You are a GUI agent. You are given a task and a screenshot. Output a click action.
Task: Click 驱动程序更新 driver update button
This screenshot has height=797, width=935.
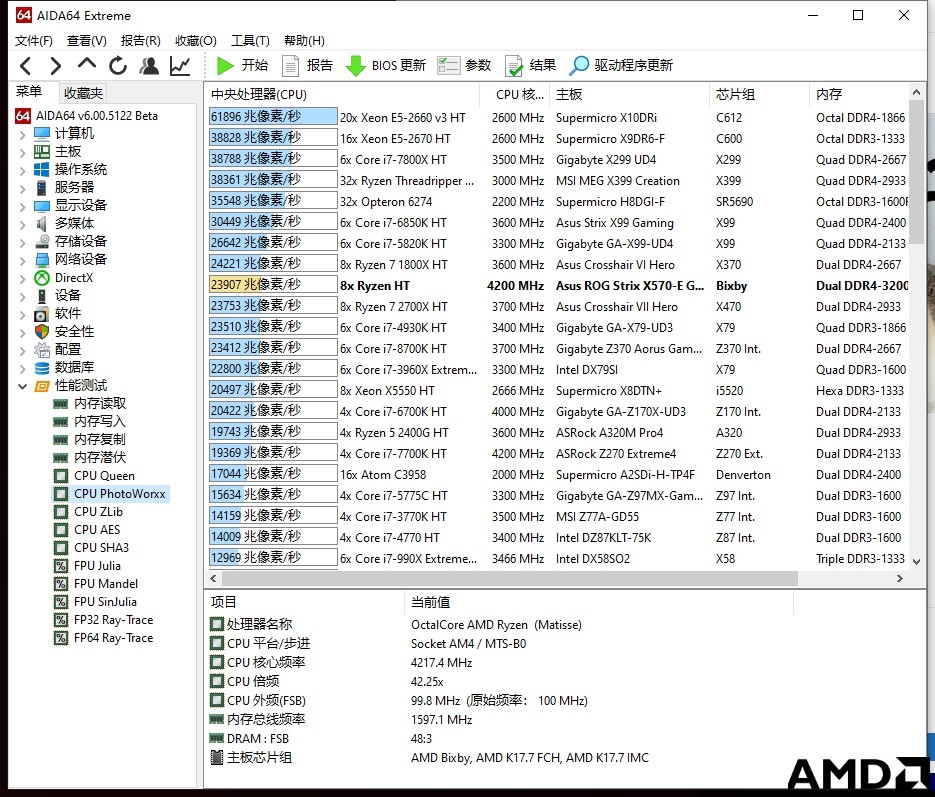point(621,66)
